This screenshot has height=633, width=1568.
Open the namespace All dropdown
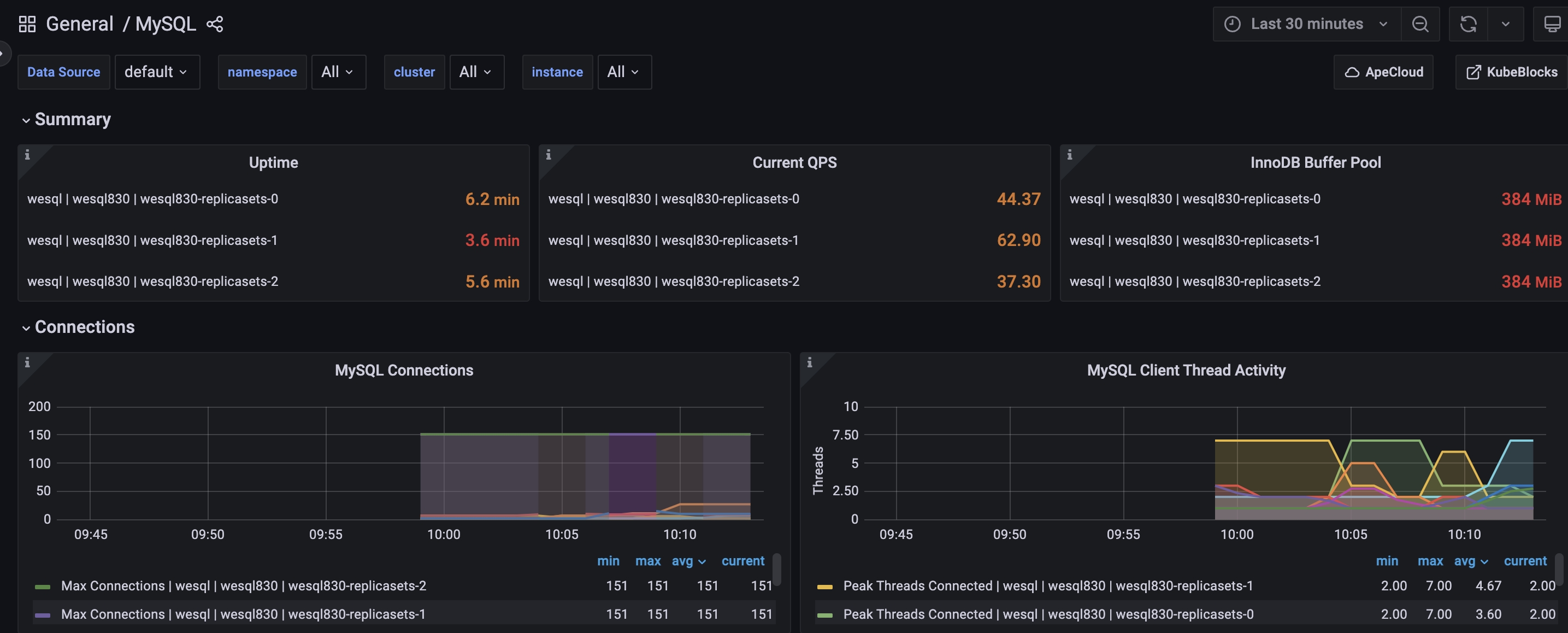[x=338, y=72]
